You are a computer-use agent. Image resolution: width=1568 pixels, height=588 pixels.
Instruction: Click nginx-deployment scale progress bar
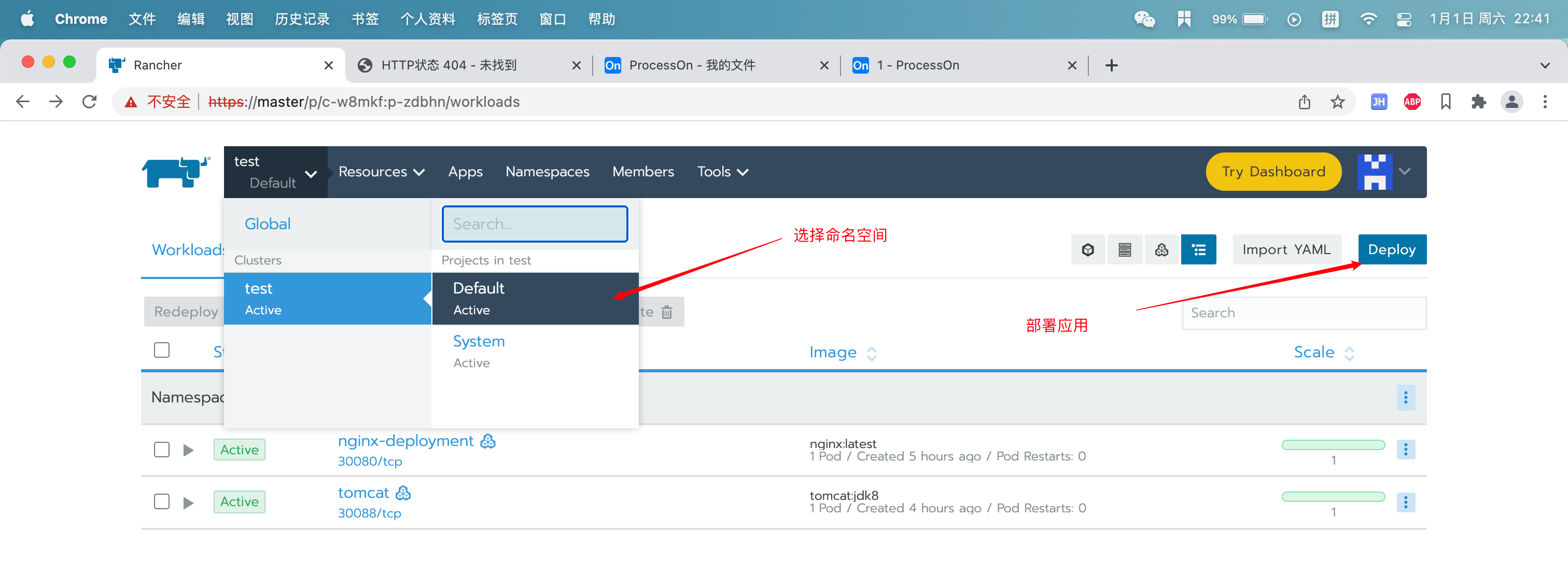(x=1333, y=445)
